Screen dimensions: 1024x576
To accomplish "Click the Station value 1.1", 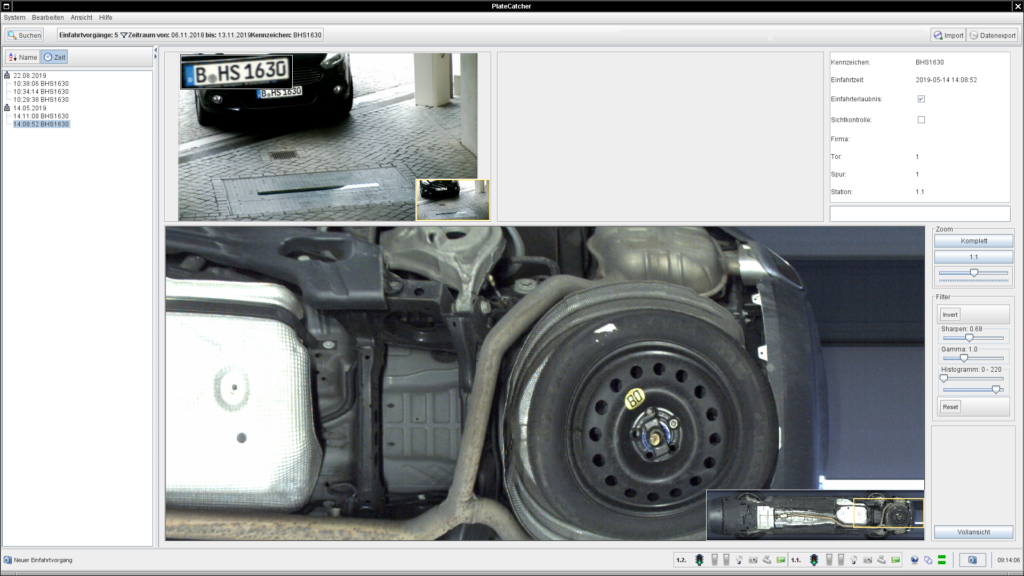I will click(x=920, y=192).
